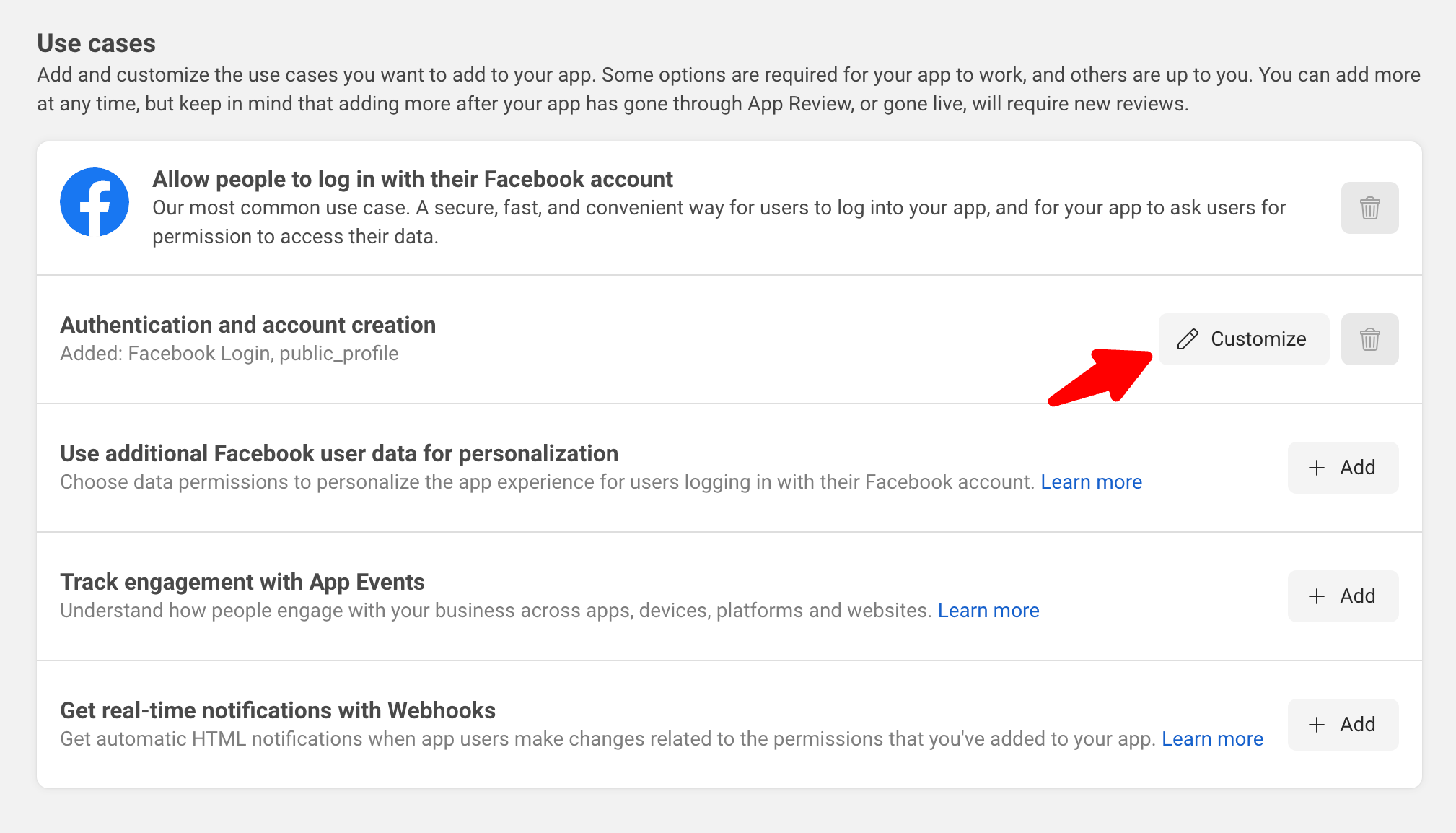Open Learn more link for Webhooks

[1212, 739]
